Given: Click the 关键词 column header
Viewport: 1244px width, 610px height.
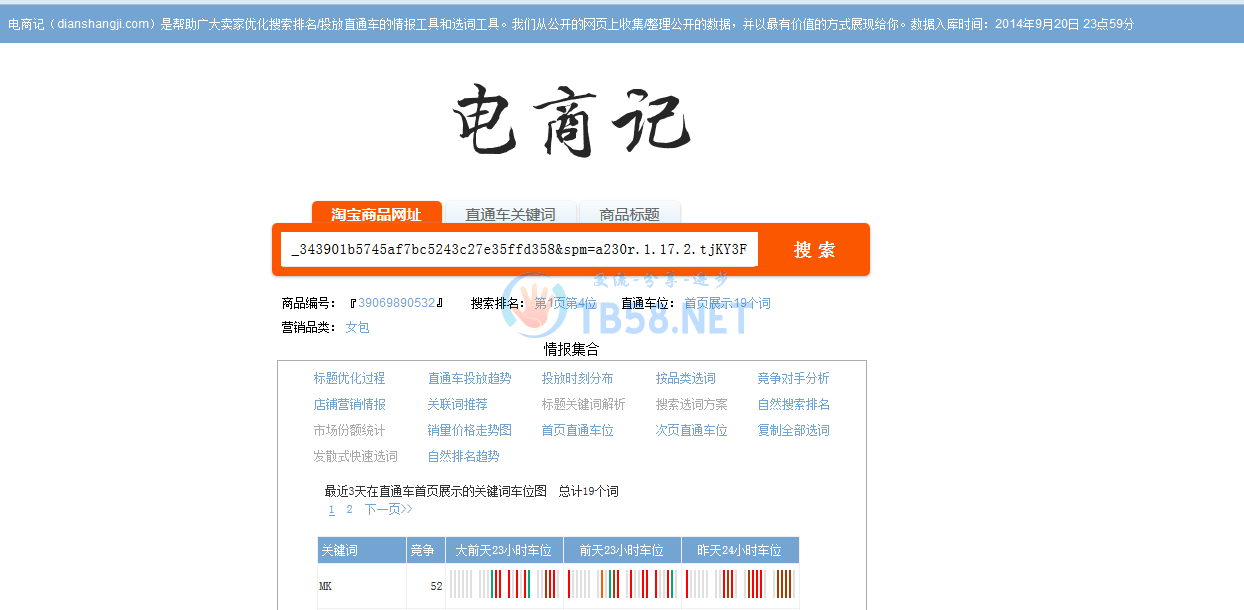Looking at the screenshot, I should click(361, 550).
